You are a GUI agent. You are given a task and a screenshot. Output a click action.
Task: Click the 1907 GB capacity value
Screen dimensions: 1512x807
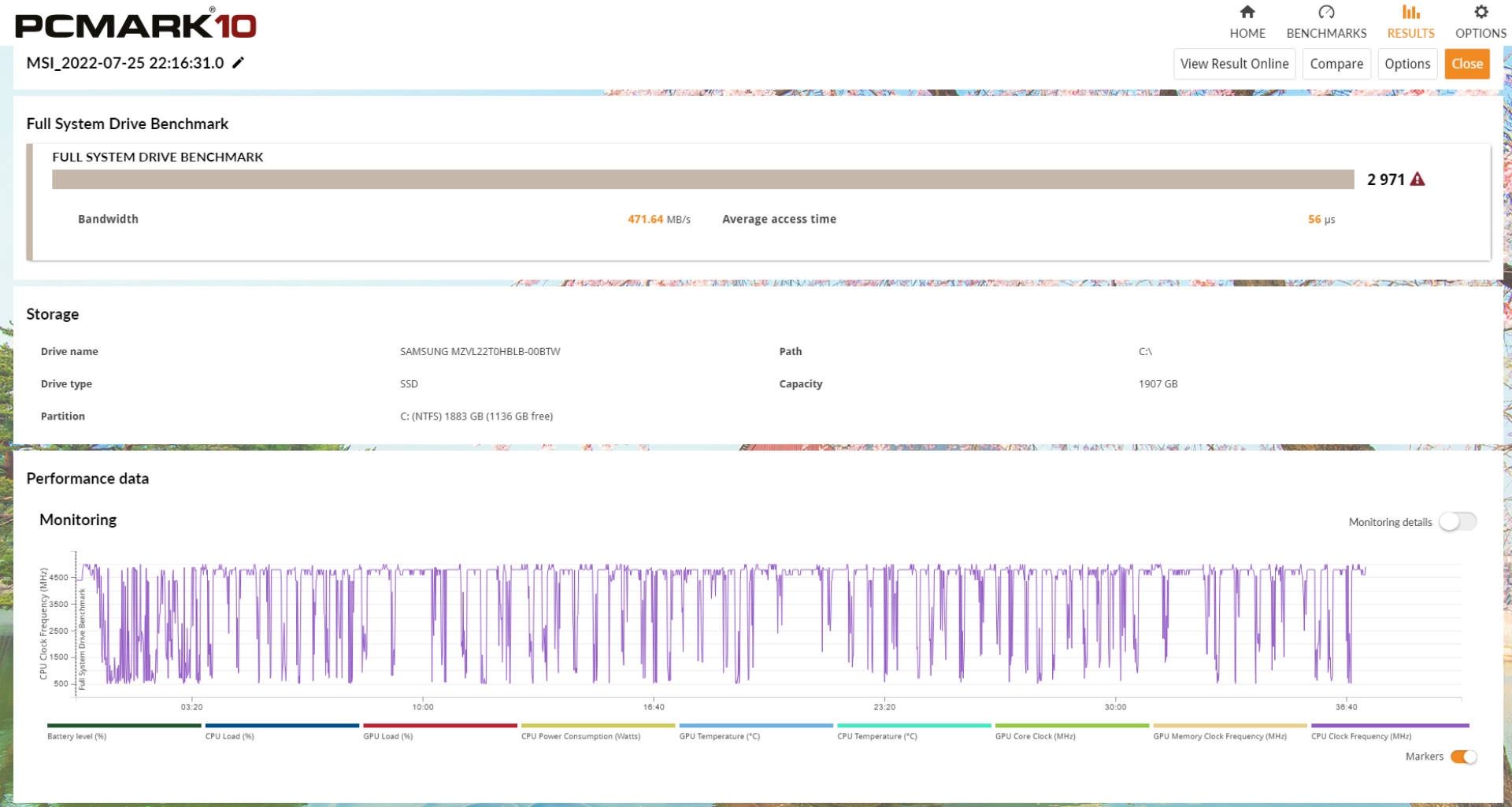coord(1158,383)
